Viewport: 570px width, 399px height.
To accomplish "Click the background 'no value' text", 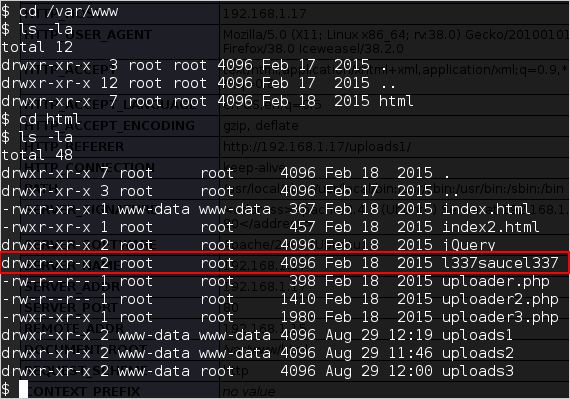I will click(x=249, y=391).
